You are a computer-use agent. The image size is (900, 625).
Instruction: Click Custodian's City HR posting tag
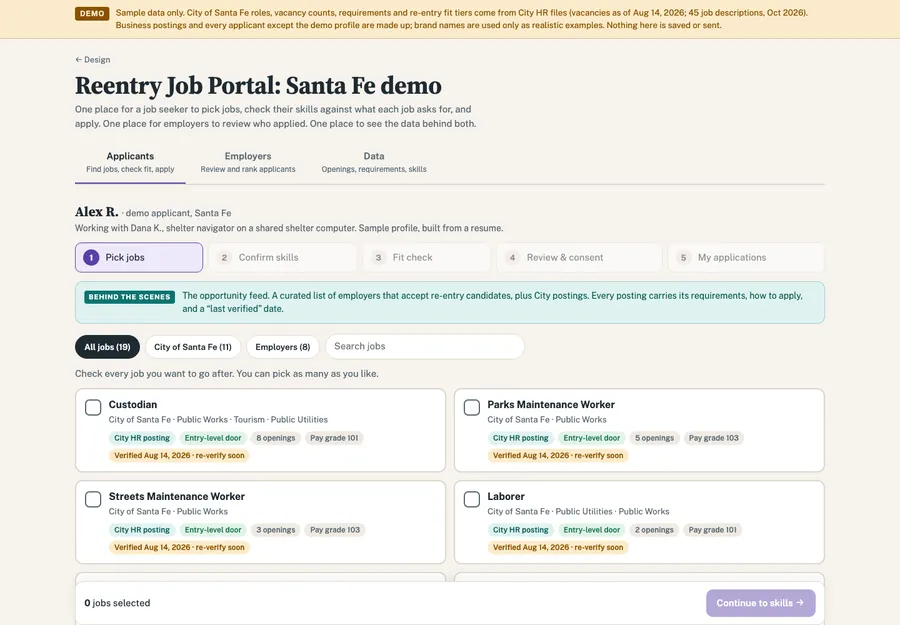point(142,438)
